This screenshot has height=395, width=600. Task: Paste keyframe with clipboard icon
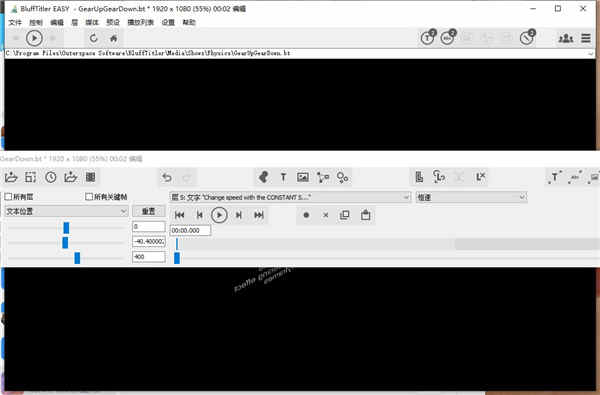(365, 215)
